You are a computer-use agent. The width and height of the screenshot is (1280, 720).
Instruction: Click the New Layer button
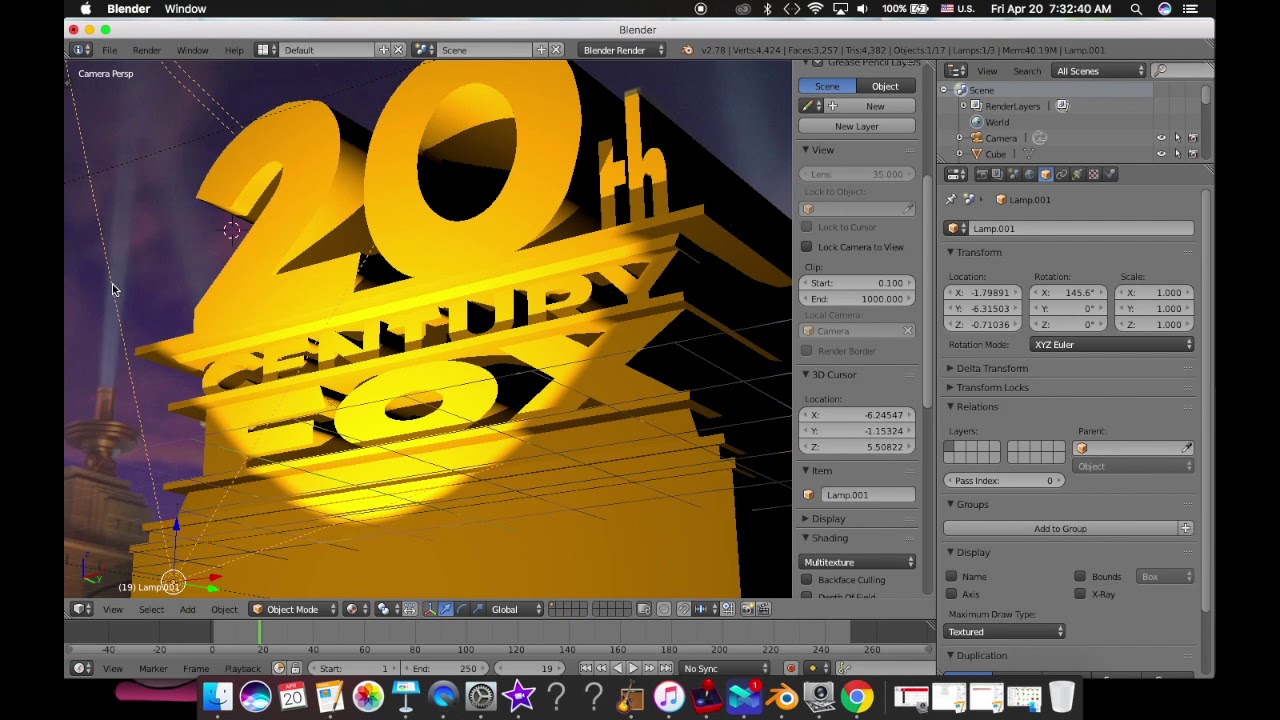tap(857, 126)
